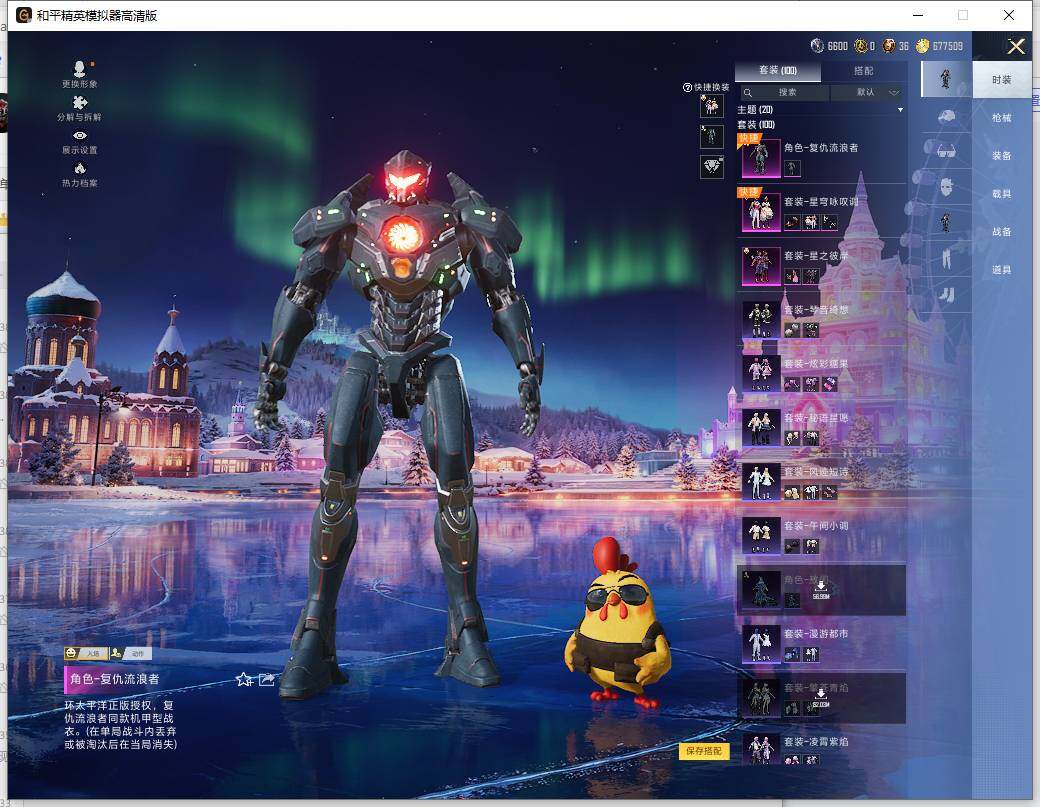This screenshot has height=807, width=1040.
Task: Open the 载具 vehicles category
Action: (1002, 194)
